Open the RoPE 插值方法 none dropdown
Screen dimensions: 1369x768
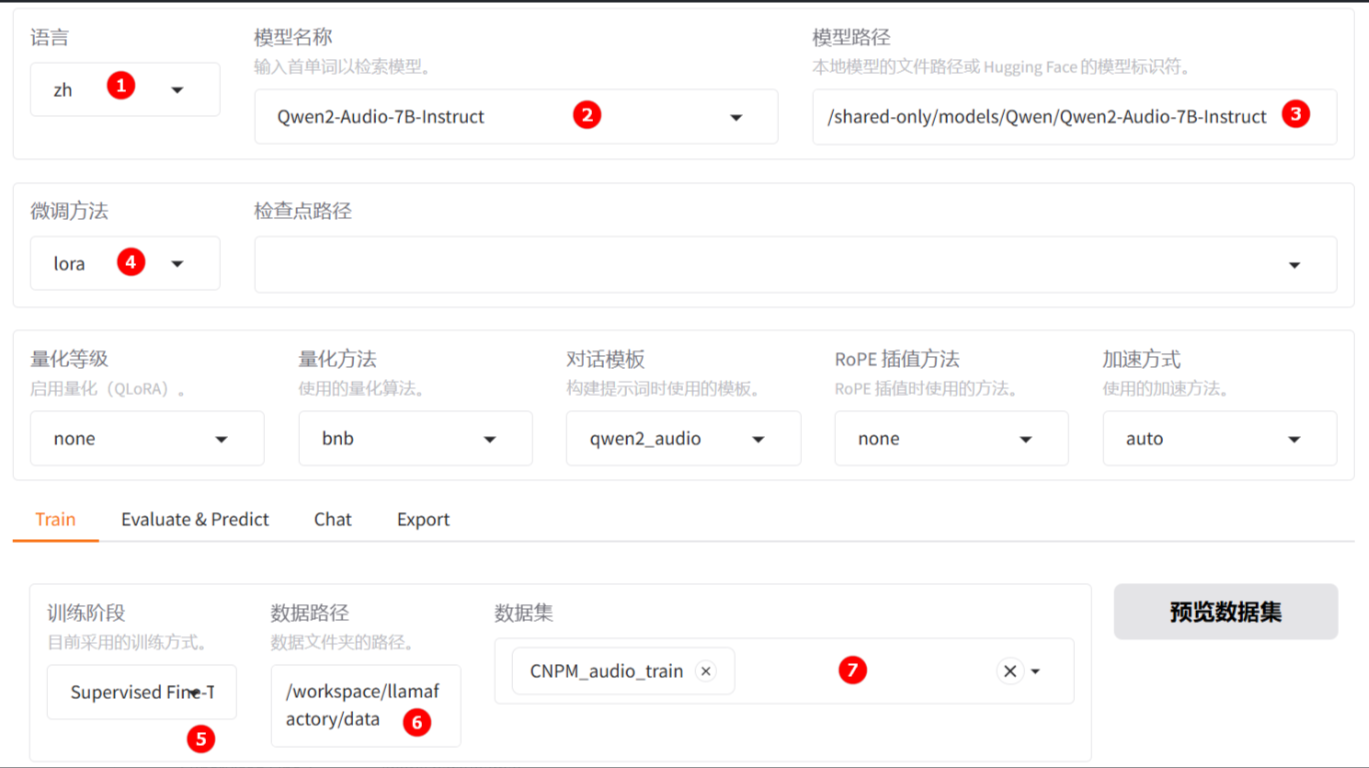[951, 438]
